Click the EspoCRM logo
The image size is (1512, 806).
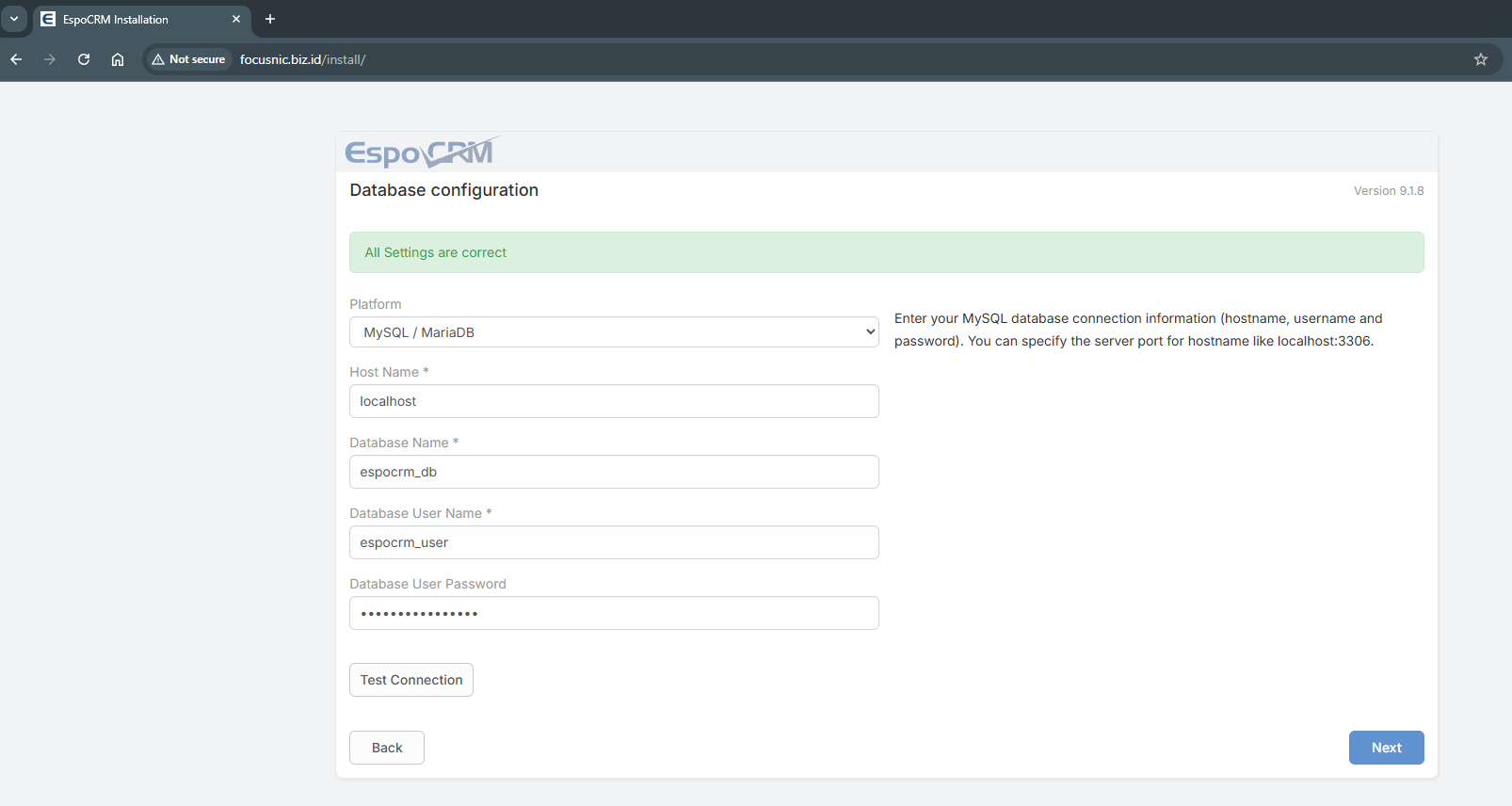(x=420, y=153)
